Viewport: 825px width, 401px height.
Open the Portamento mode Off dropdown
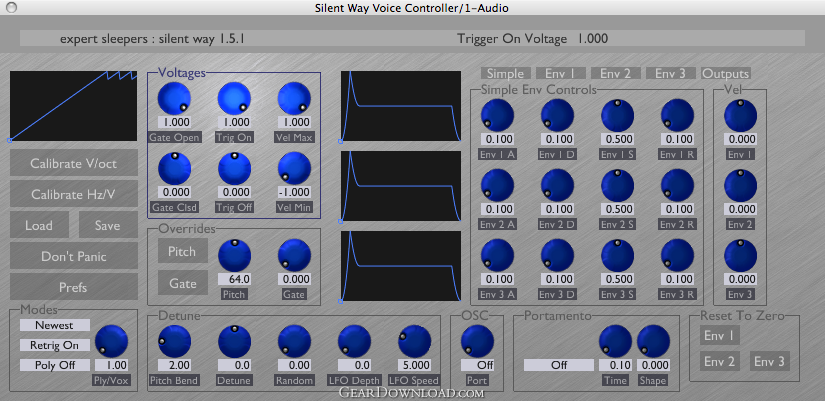[559, 365]
